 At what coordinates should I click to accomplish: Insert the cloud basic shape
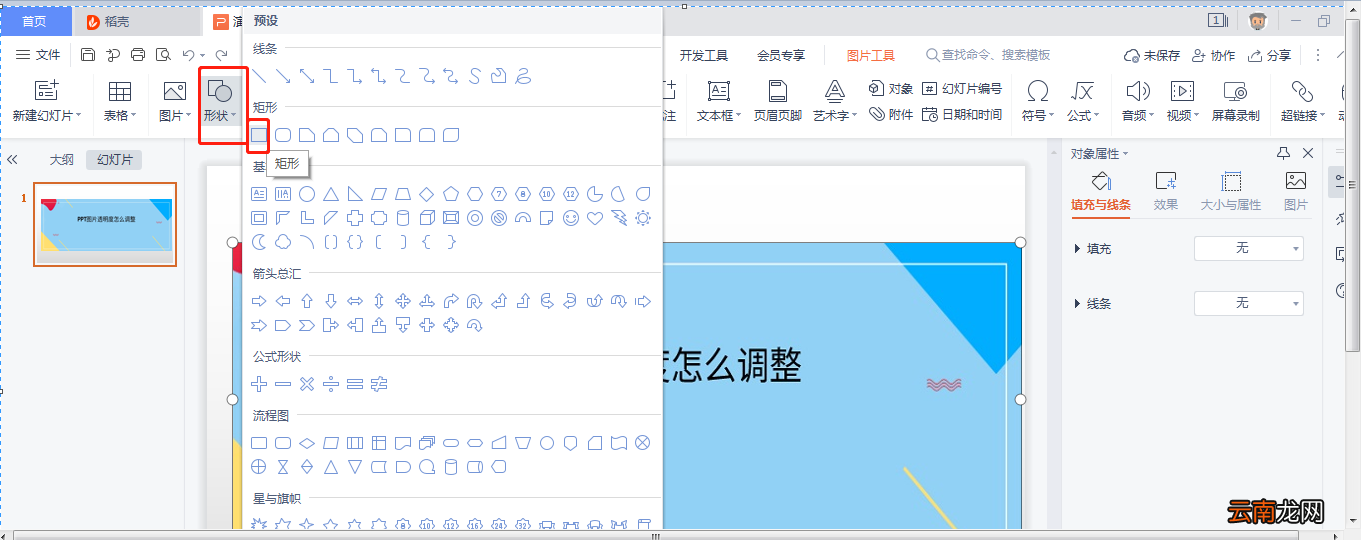pos(283,241)
